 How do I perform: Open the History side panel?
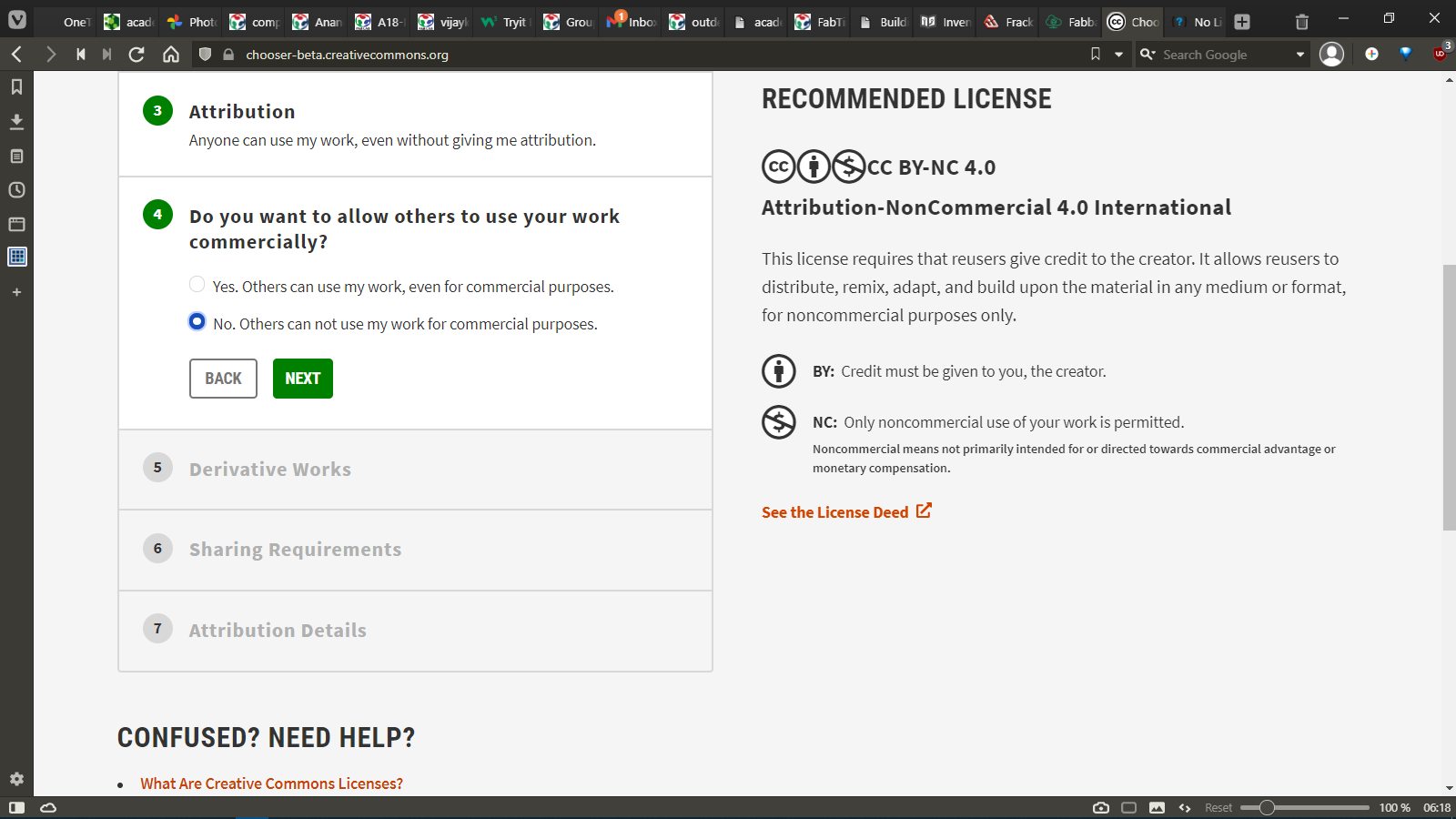click(x=16, y=190)
